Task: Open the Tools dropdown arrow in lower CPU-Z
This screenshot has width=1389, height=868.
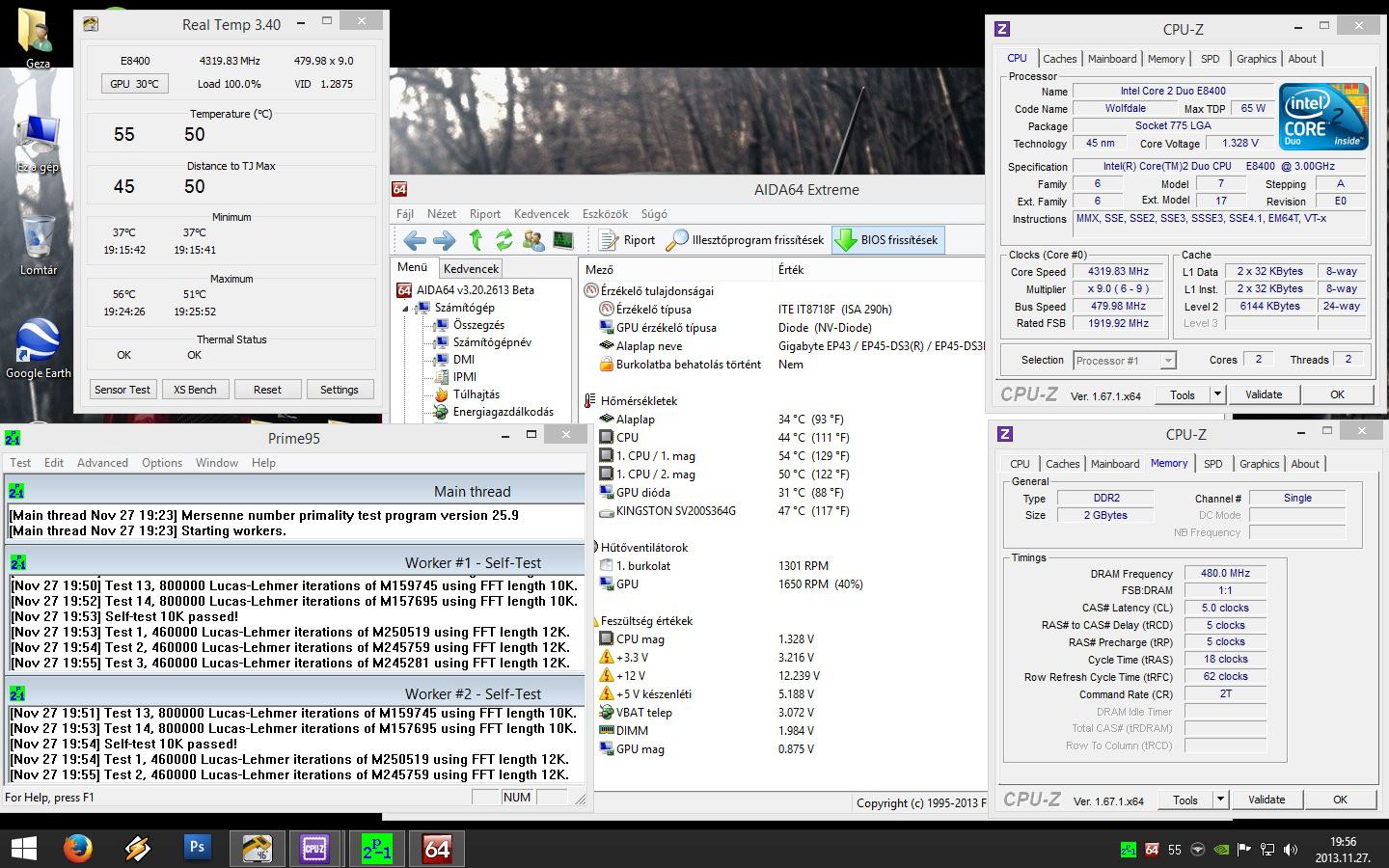Action: point(1220,800)
